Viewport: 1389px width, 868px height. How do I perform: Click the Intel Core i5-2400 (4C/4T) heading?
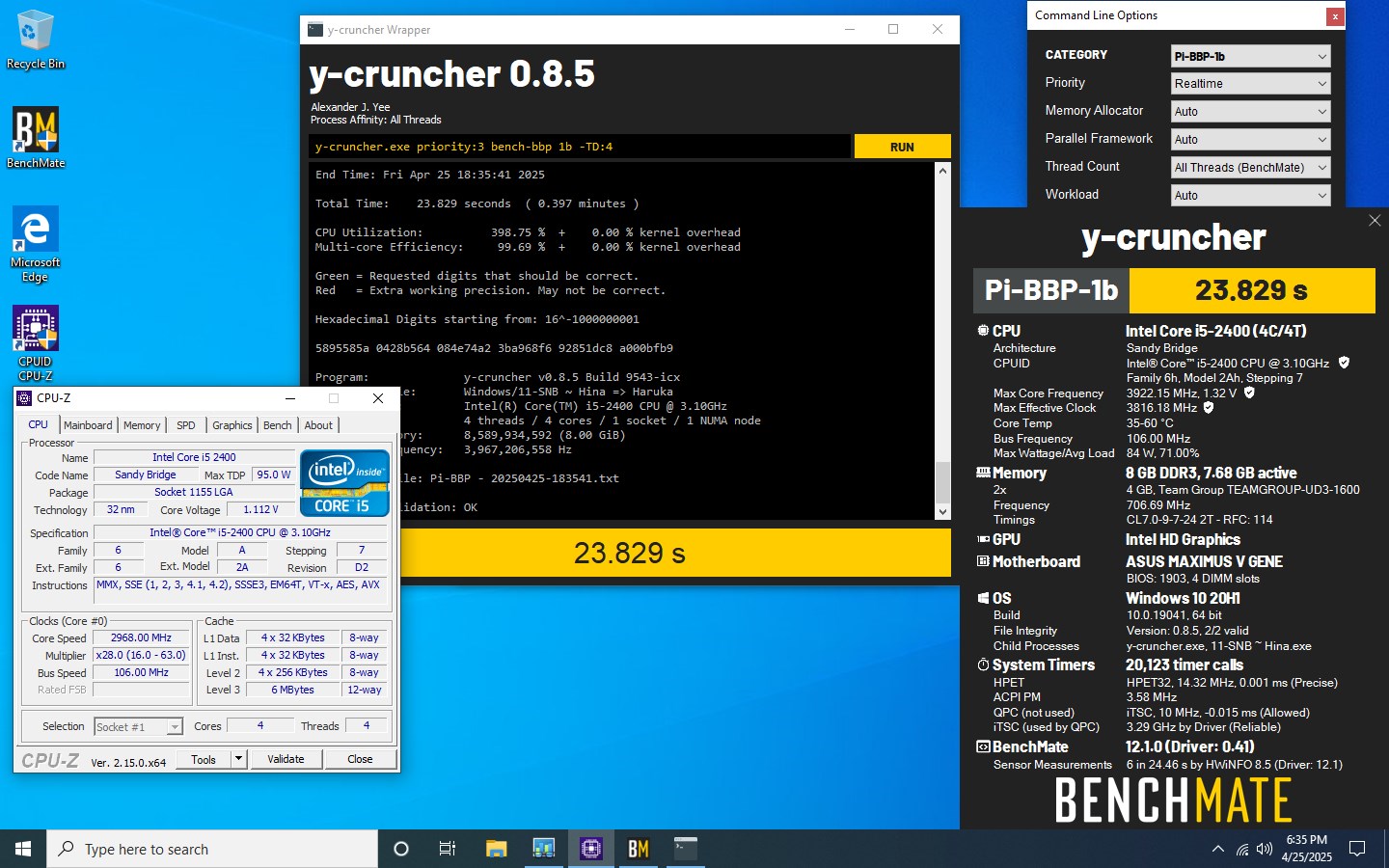pyautogui.click(x=1216, y=331)
